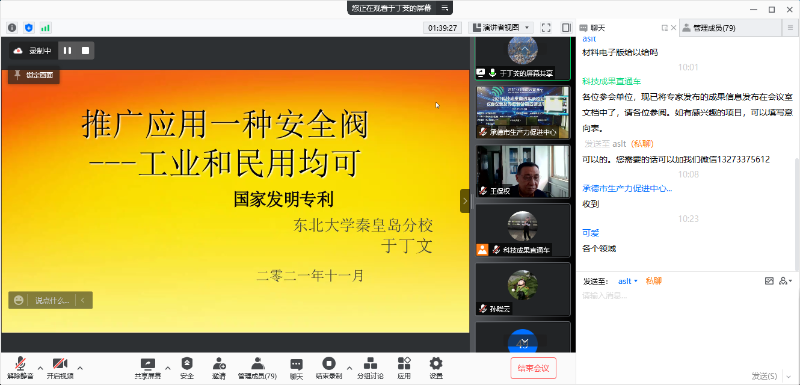Select 于丁文的屏幕共享 video tile
This screenshot has height=385, width=800.
point(523,58)
